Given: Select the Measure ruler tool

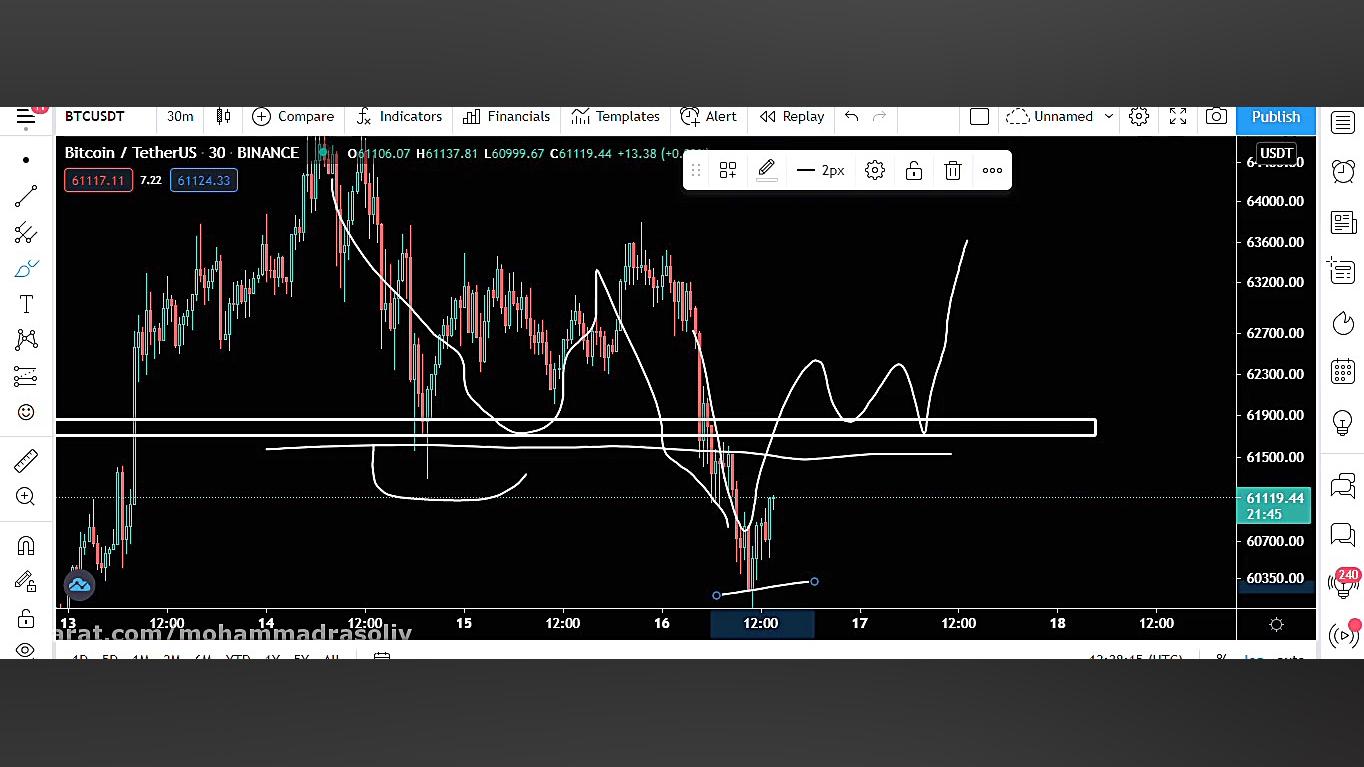Looking at the screenshot, I should point(26,460).
